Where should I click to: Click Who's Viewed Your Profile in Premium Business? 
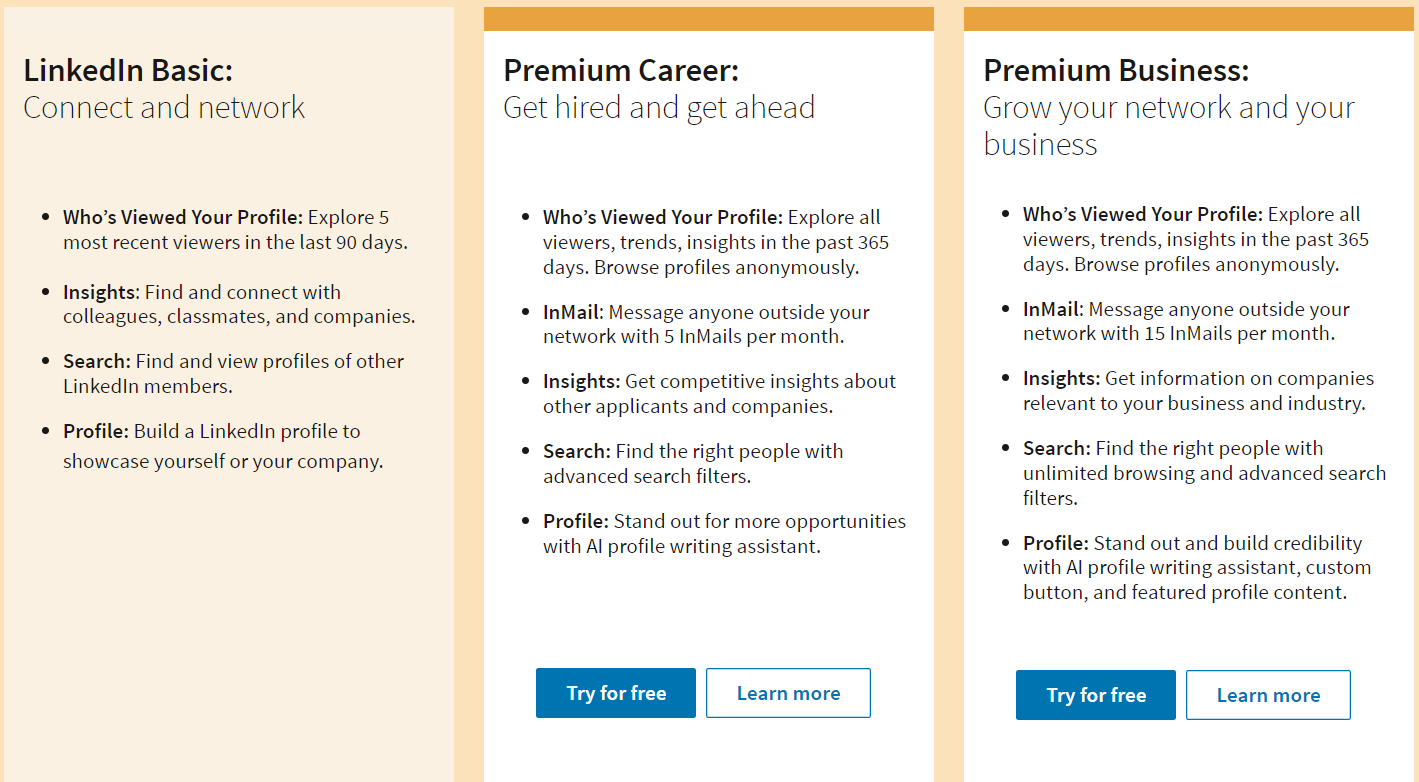pos(1142,214)
